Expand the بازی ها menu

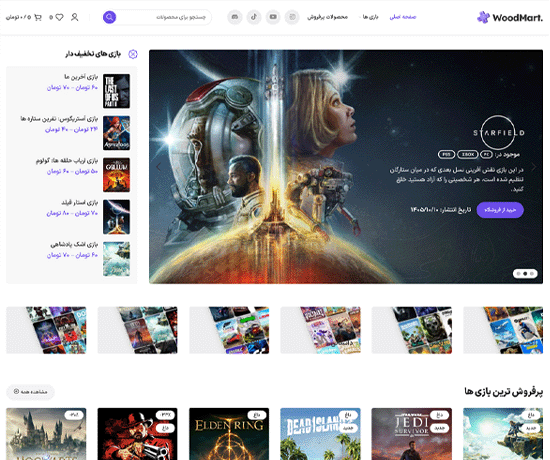point(369,17)
